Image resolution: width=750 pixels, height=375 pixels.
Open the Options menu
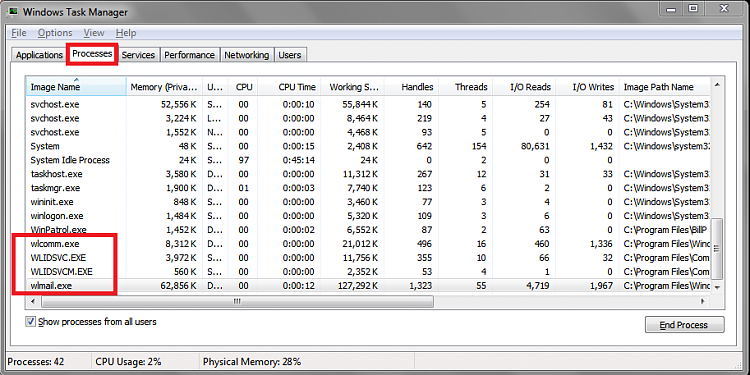55,33
